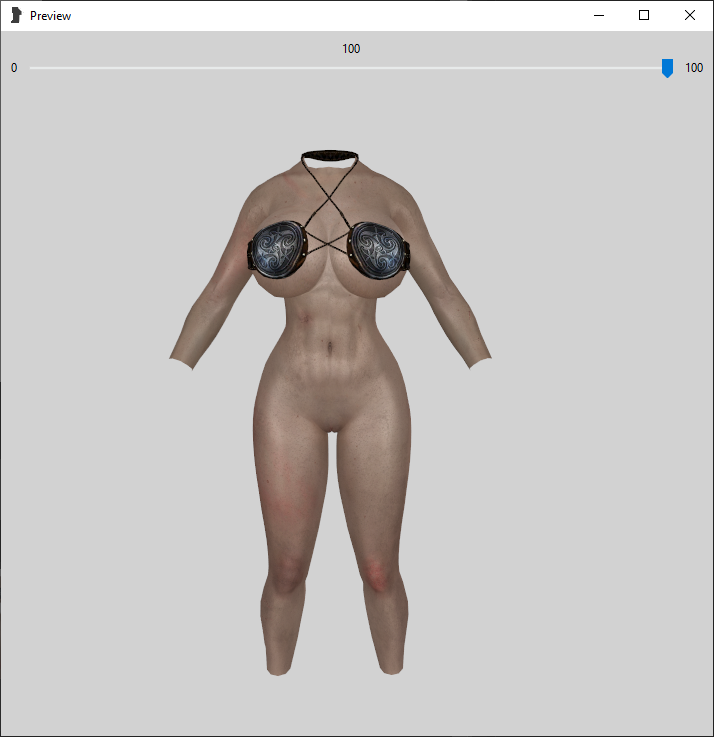Click the '0' minimum slider label
714x737 pixels.
(14, 68)
